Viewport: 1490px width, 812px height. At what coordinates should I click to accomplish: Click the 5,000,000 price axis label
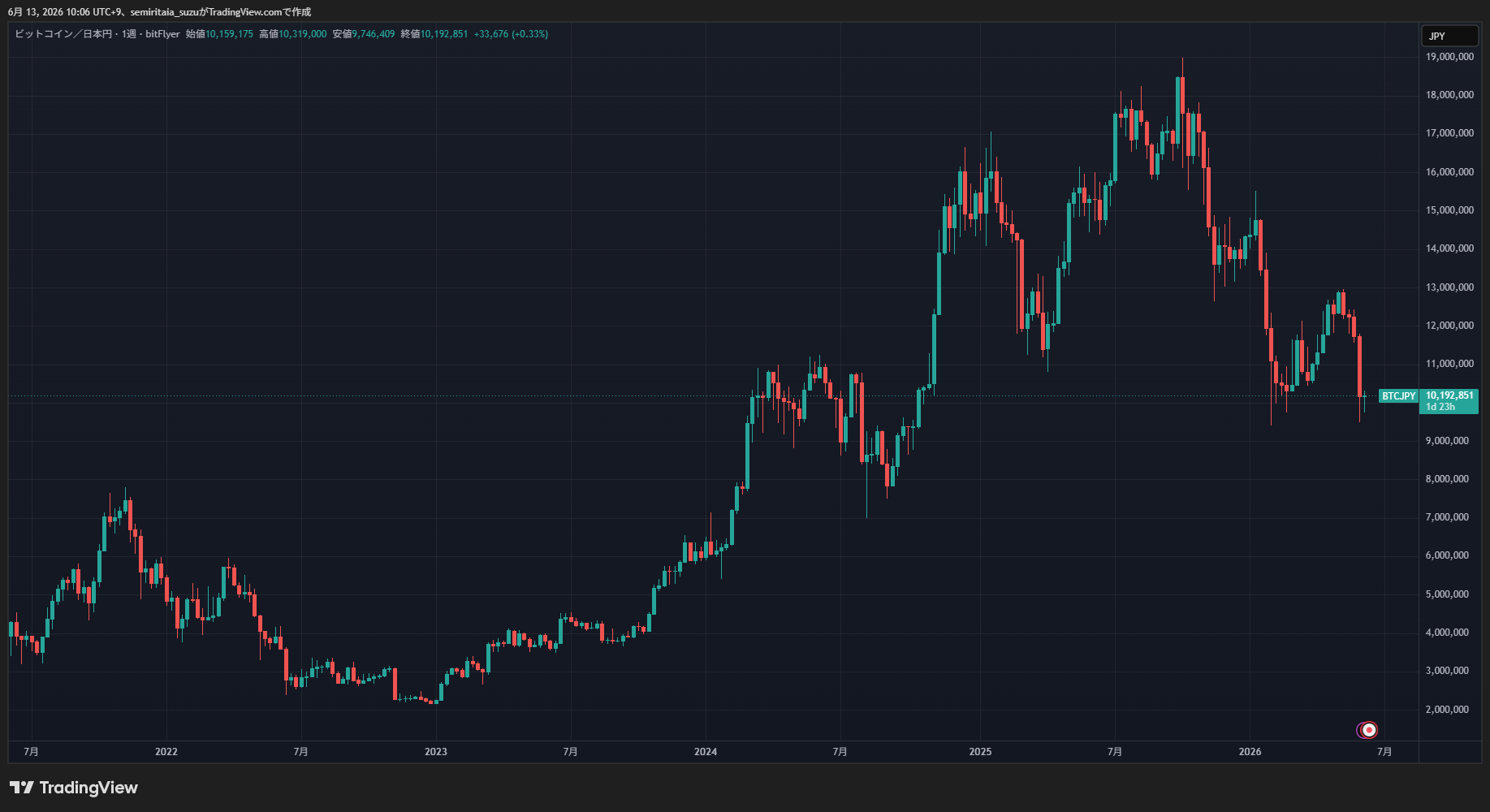pos(1447,594)
